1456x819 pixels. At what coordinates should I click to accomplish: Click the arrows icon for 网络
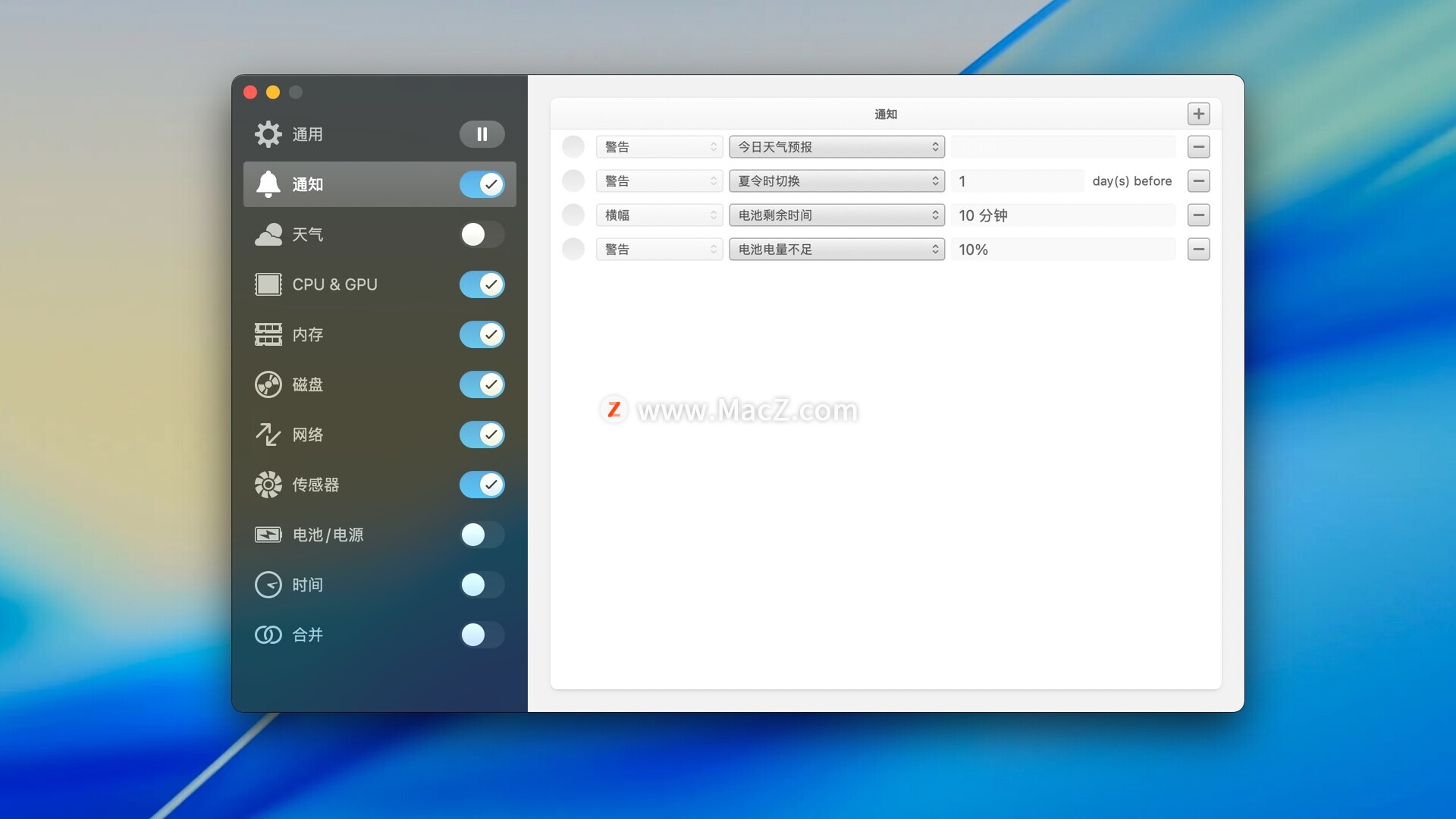point(268,435)
